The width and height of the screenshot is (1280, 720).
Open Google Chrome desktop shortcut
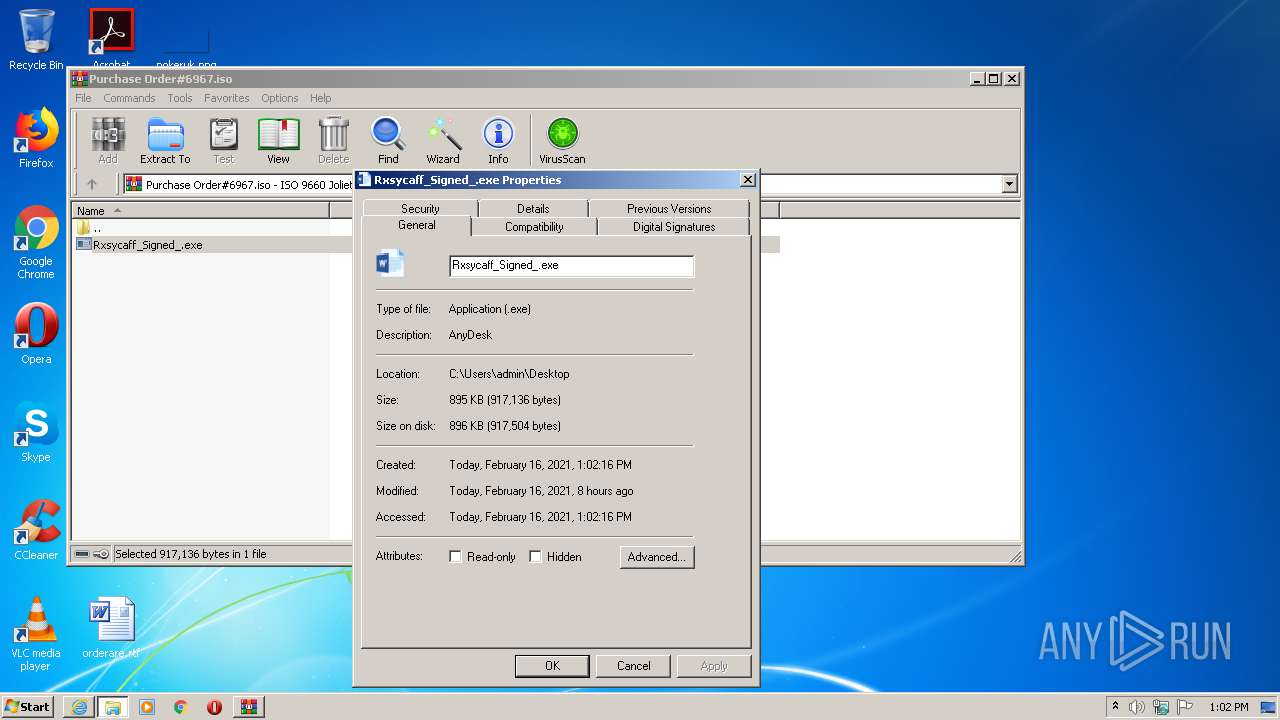click(x=36, y=242)
